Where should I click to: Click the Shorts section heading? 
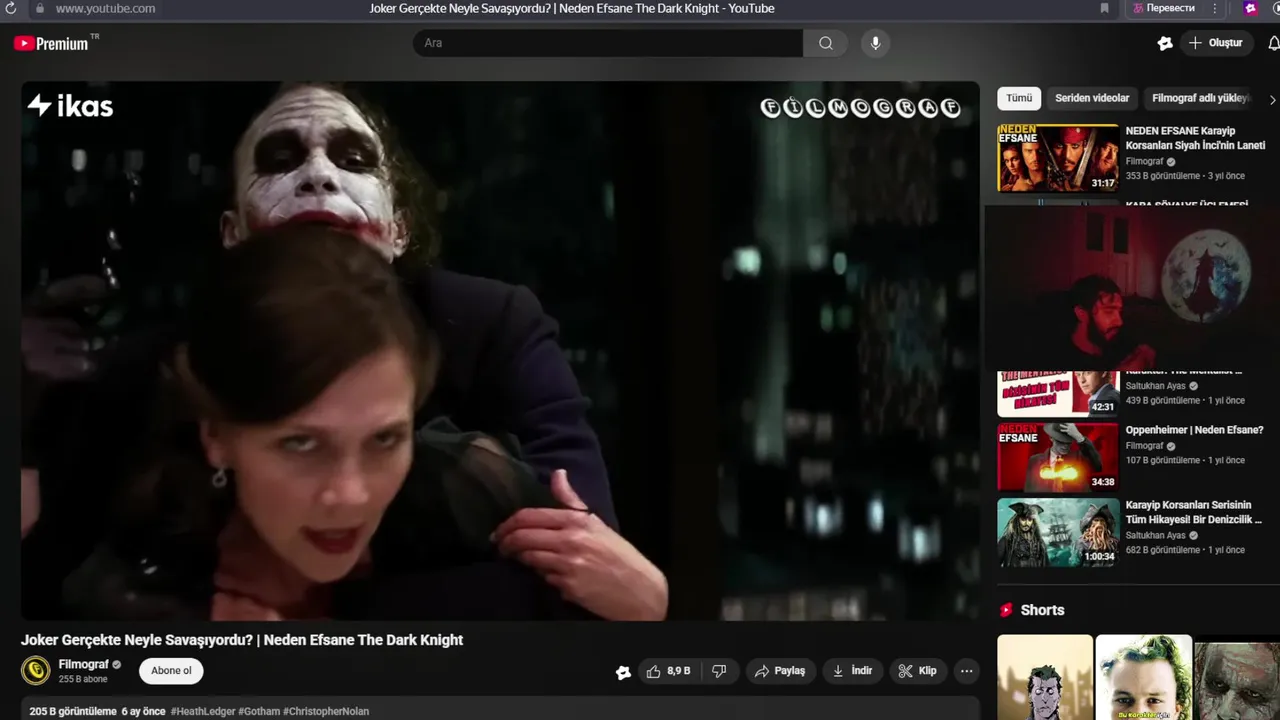point(1042,610)
